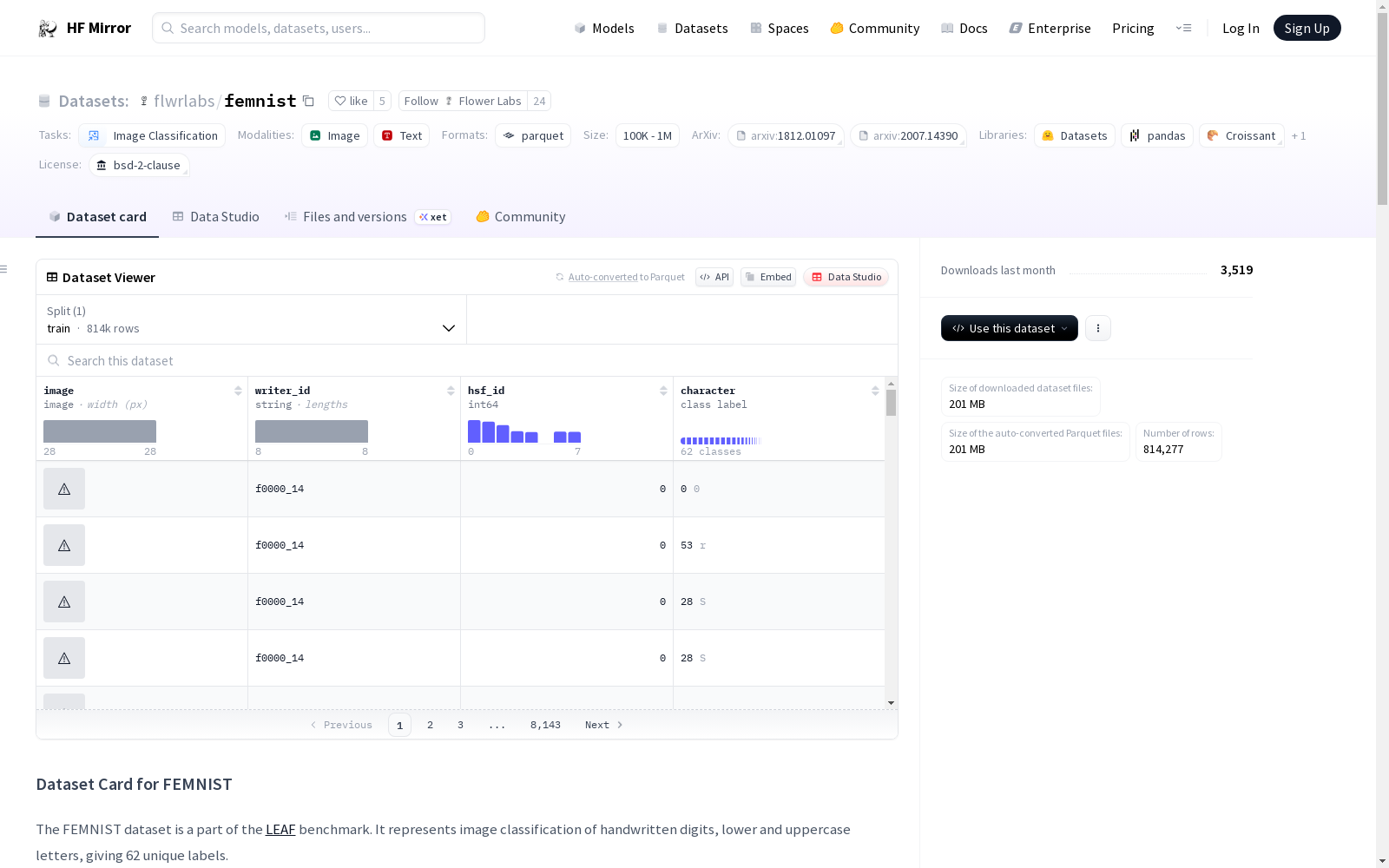This screenshot has height=868, width=1389.
Task: Select the Image Classification task tag
Action: (x=152, y=135)
